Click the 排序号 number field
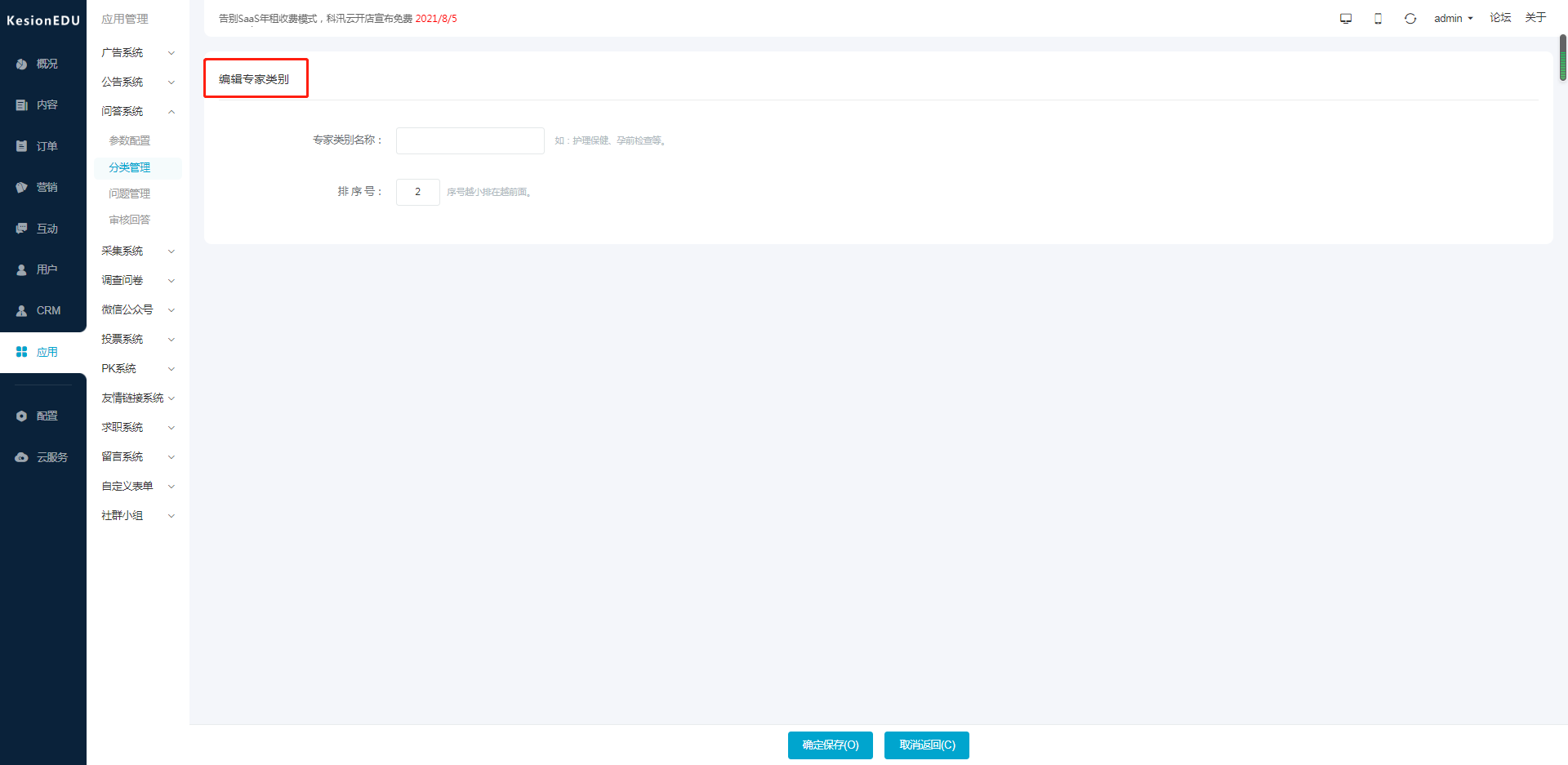Image resolution: width=1568 pixels, height=765 pixels. coord(418,192)
